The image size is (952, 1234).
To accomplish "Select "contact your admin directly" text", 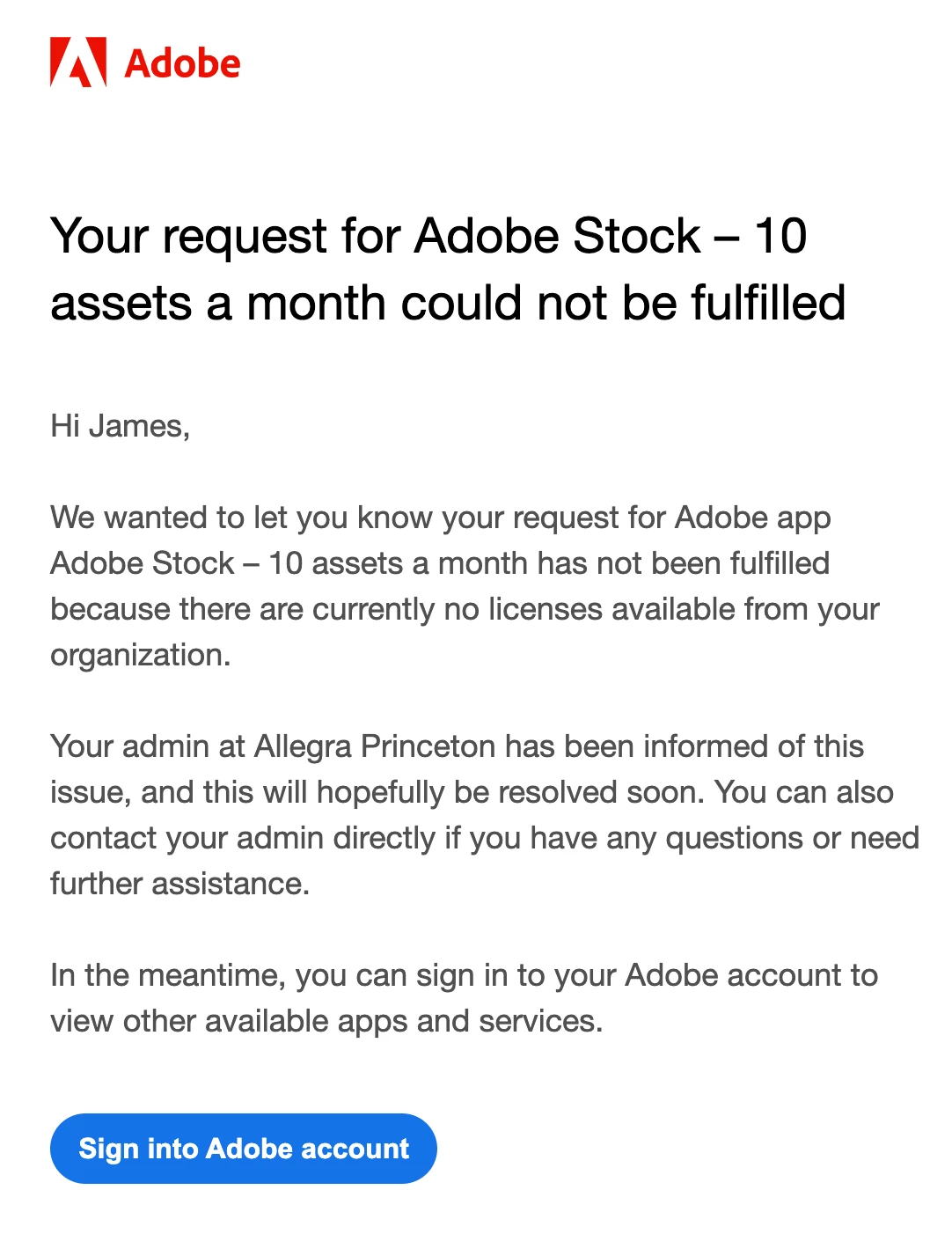I will coord(242,838).
